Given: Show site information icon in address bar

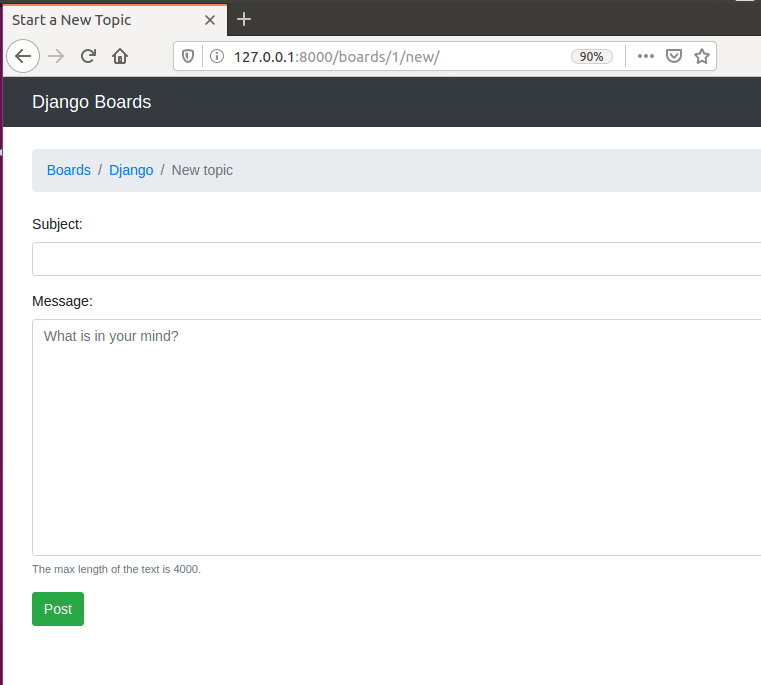Looking at the screenshot, I should pos(217,56).
